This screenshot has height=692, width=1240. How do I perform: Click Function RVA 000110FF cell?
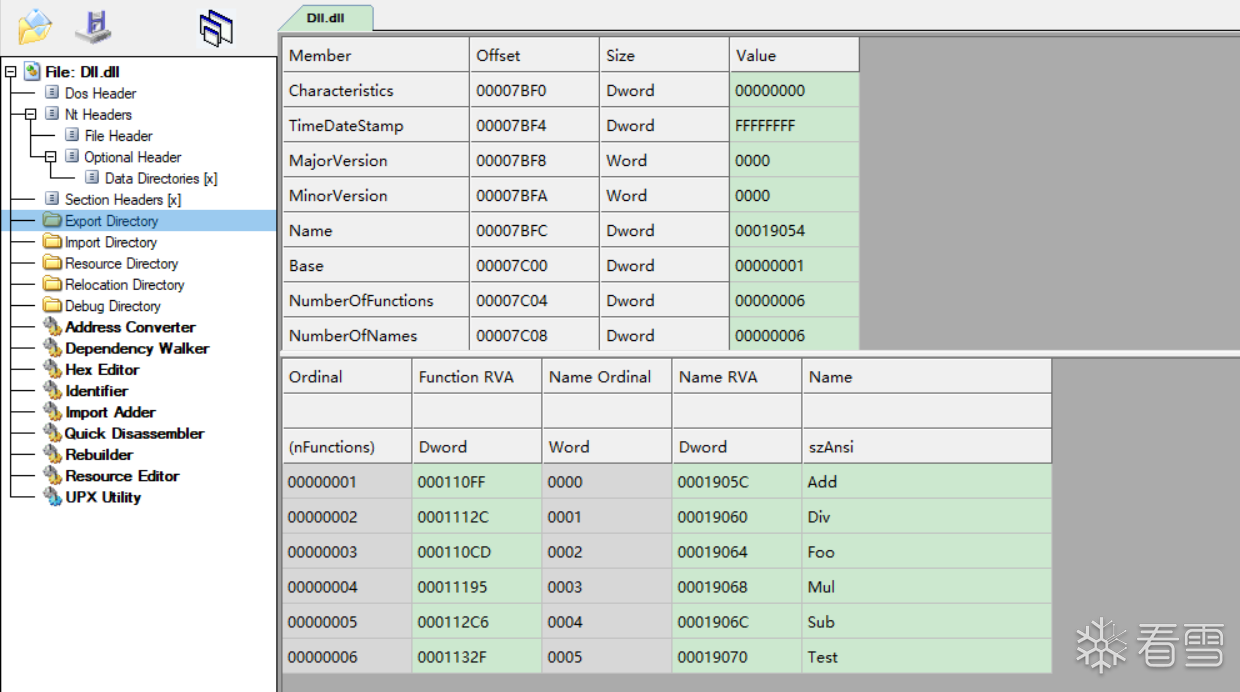coord(477,481)
